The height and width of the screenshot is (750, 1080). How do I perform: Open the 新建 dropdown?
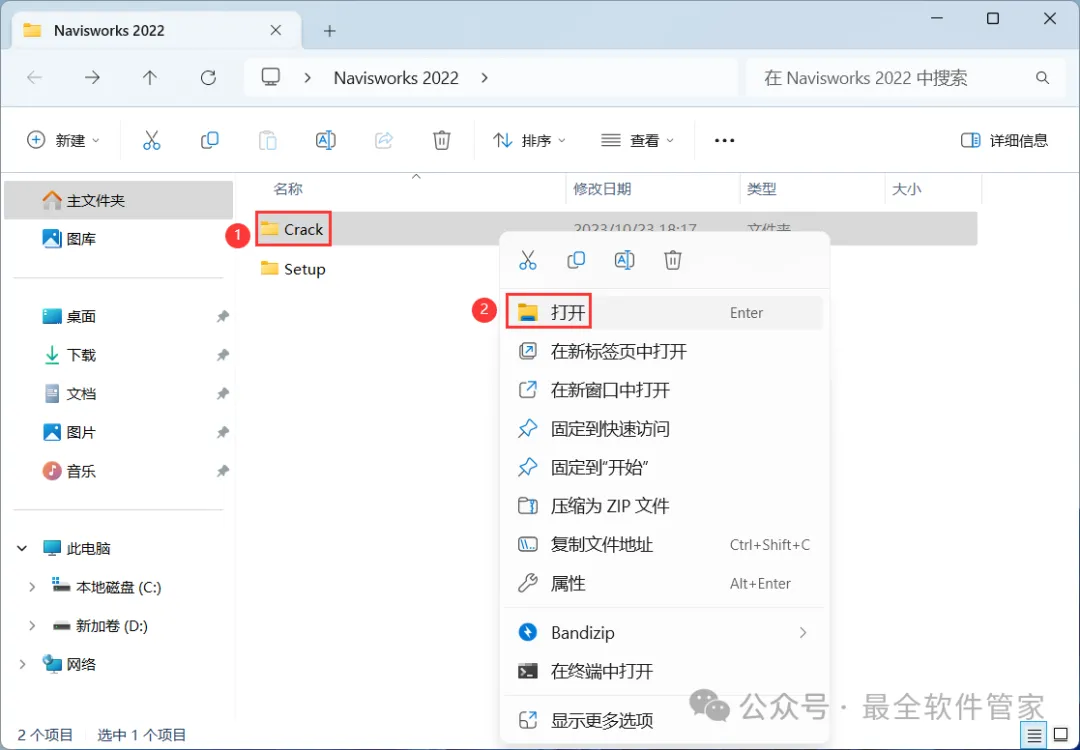point(63,140)
